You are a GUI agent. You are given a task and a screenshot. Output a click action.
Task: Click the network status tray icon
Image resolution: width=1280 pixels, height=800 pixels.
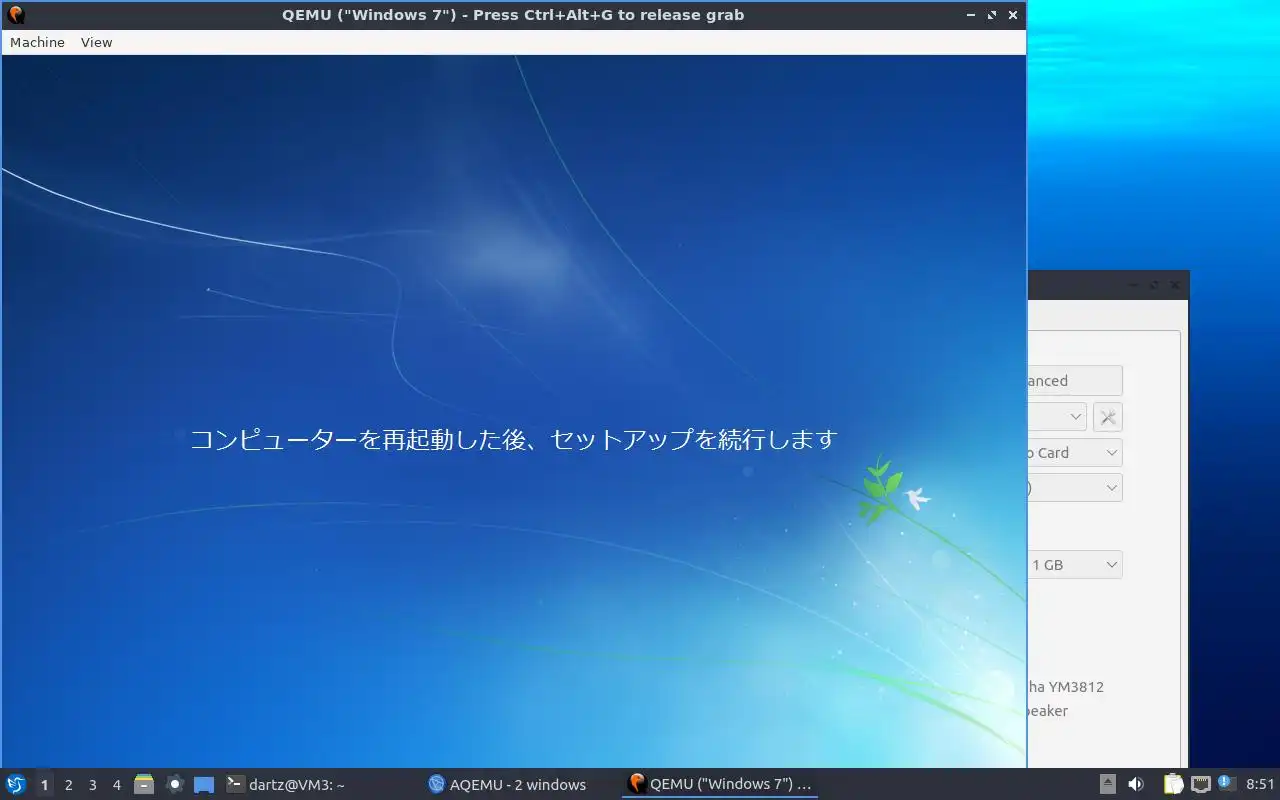[x=1200, y=785]
